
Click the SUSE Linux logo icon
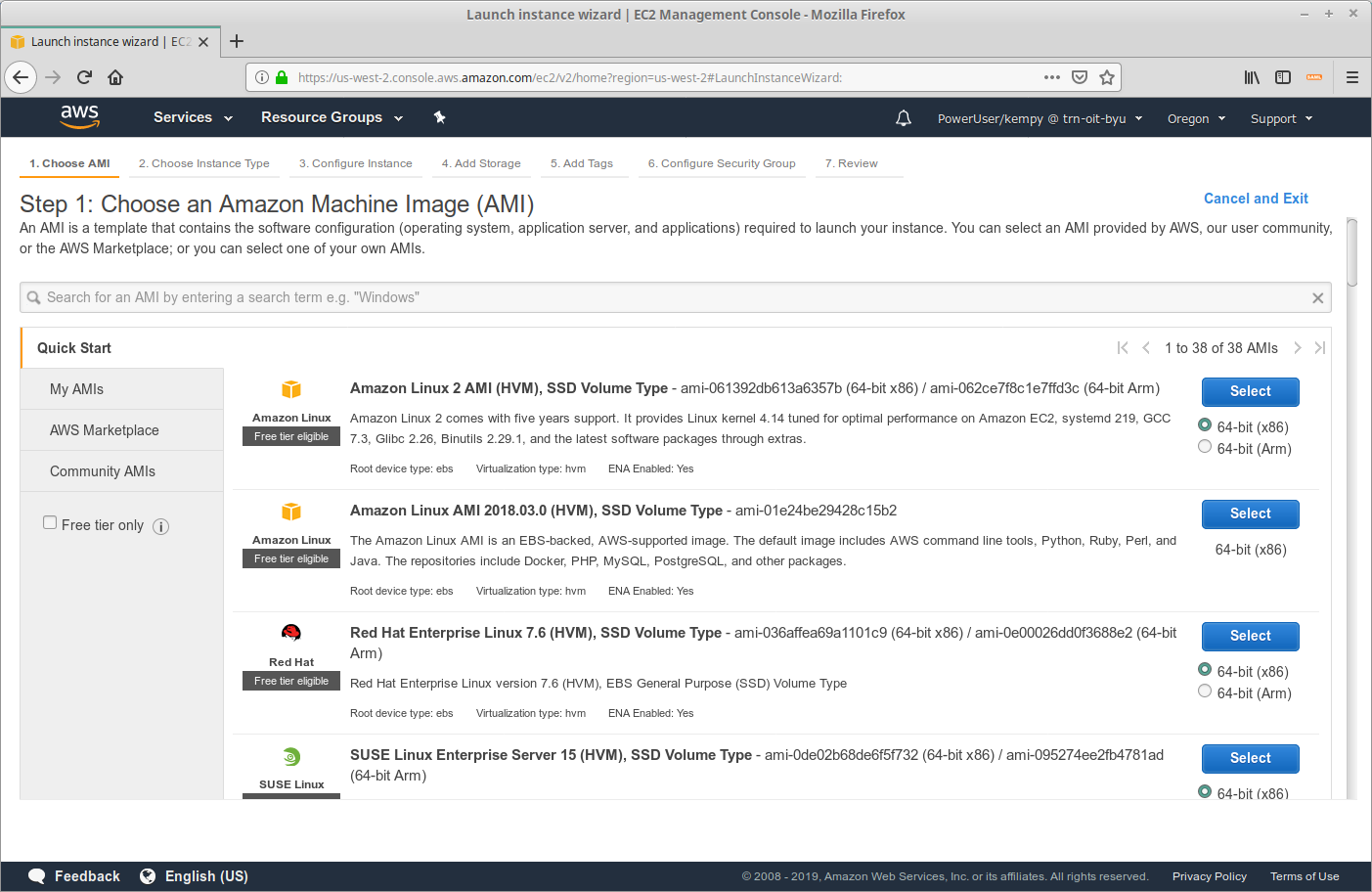(x=291, y=756)
